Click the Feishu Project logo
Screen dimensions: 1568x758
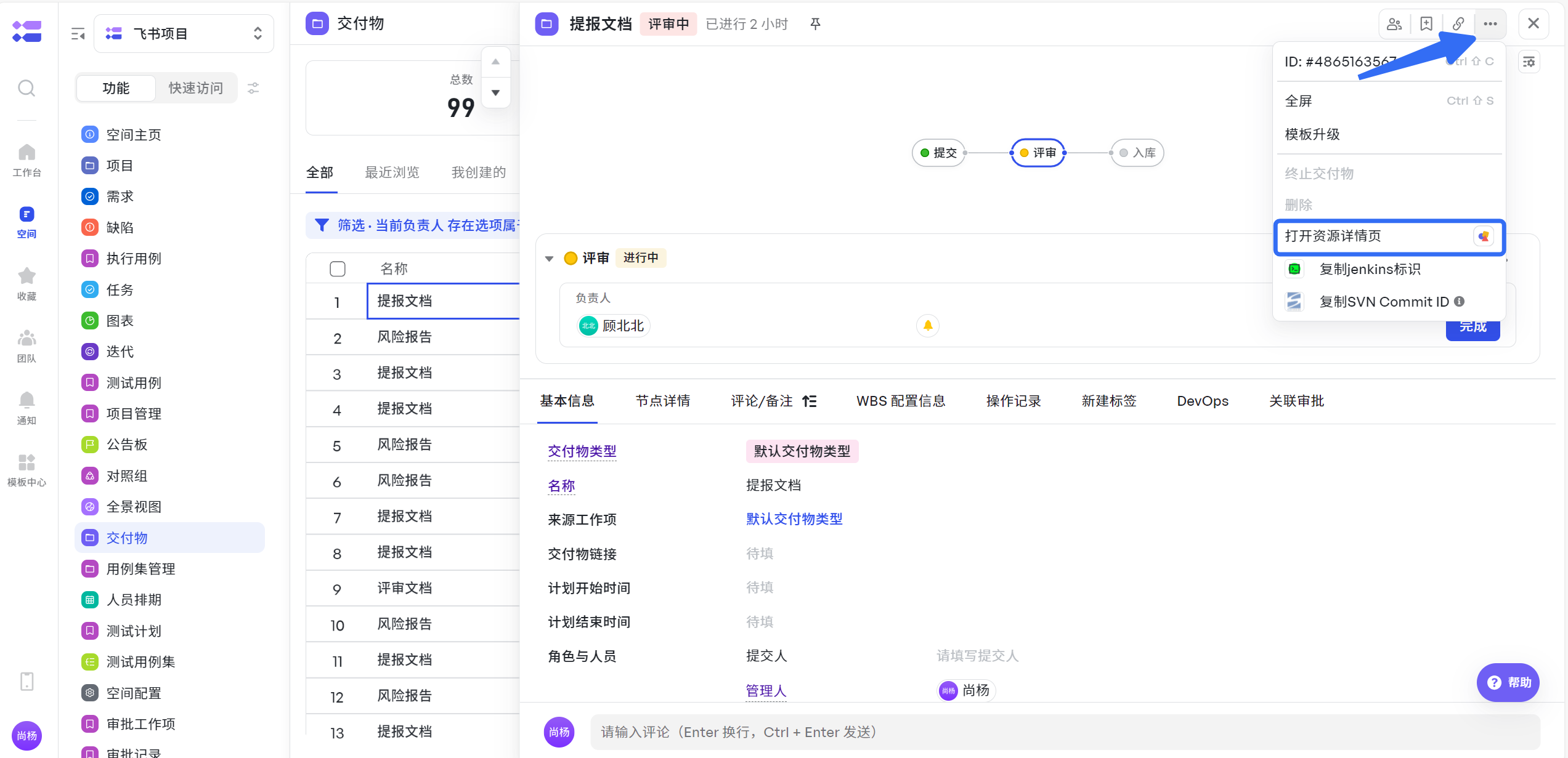(x=26, y=31)
